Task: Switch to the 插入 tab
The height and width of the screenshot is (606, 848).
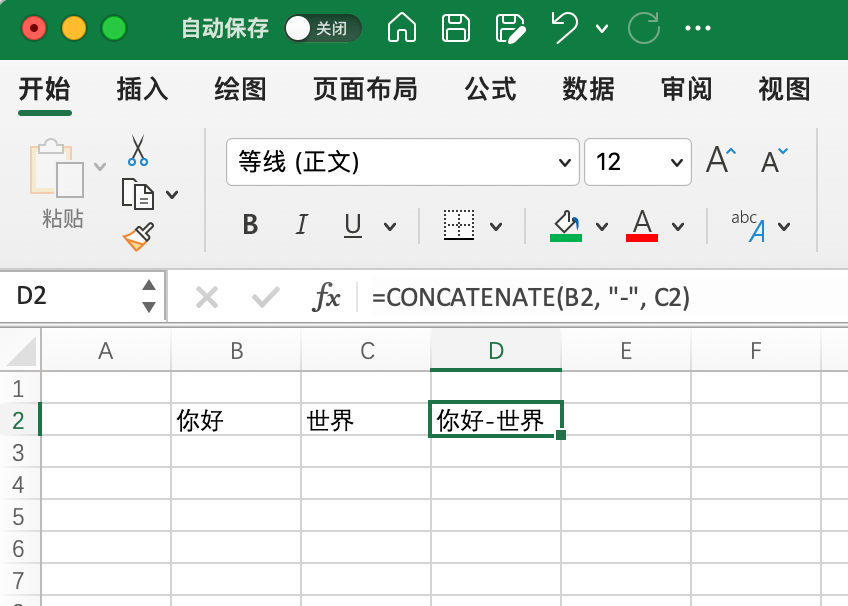Action: click(x=142, y=90)
